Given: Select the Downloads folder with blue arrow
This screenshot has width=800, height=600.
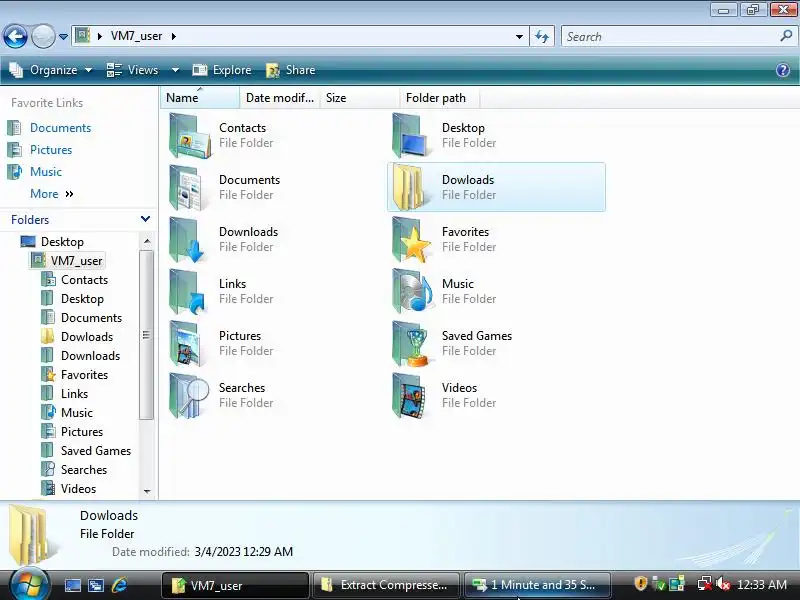Looking at the screenshot, I should 187,240.
